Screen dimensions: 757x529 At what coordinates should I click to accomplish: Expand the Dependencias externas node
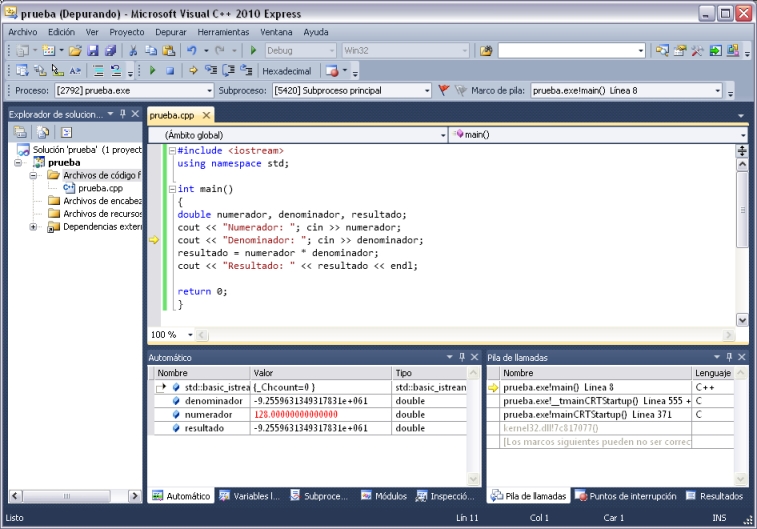33,226
